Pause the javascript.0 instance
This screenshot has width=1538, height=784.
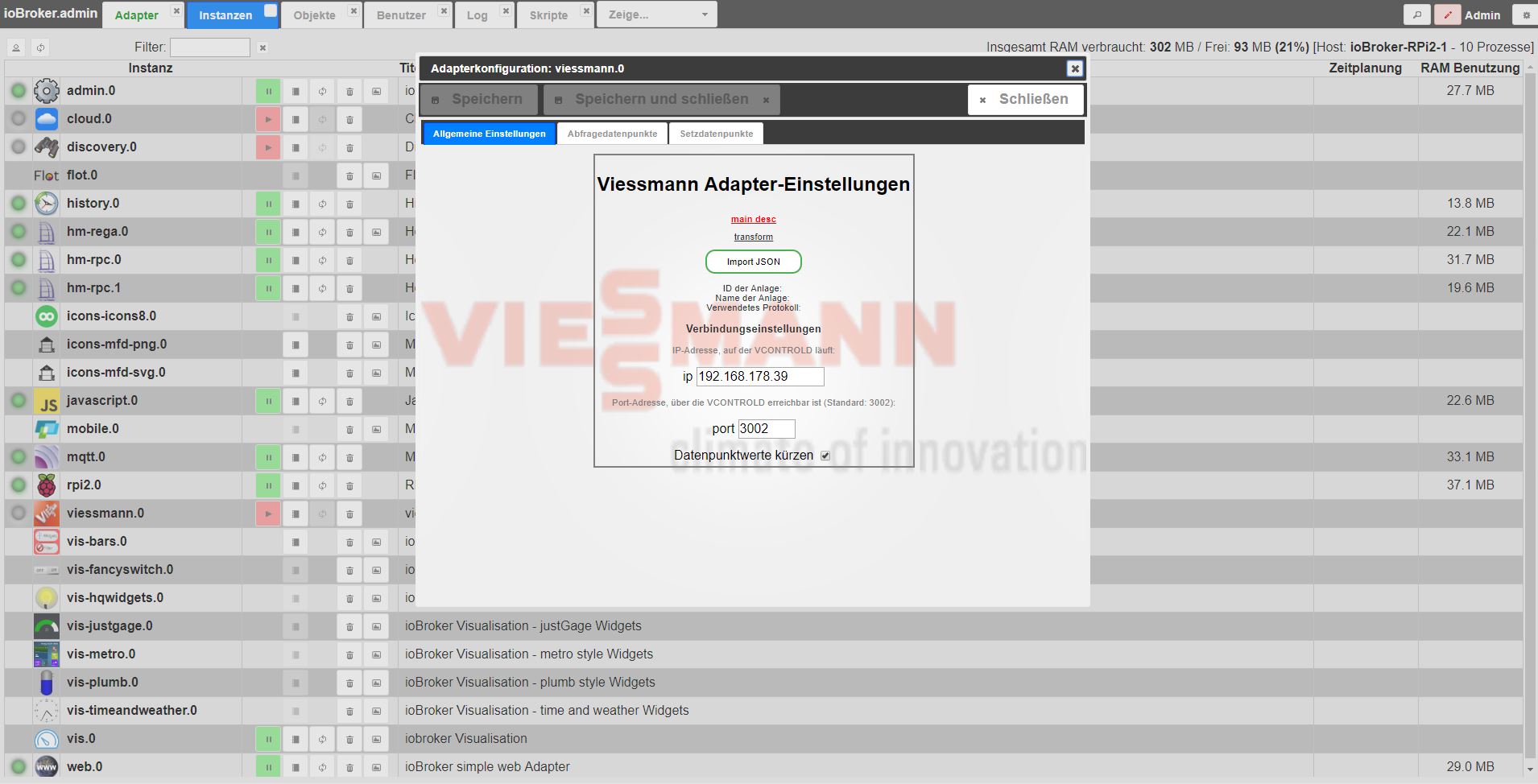pos(268,401)
